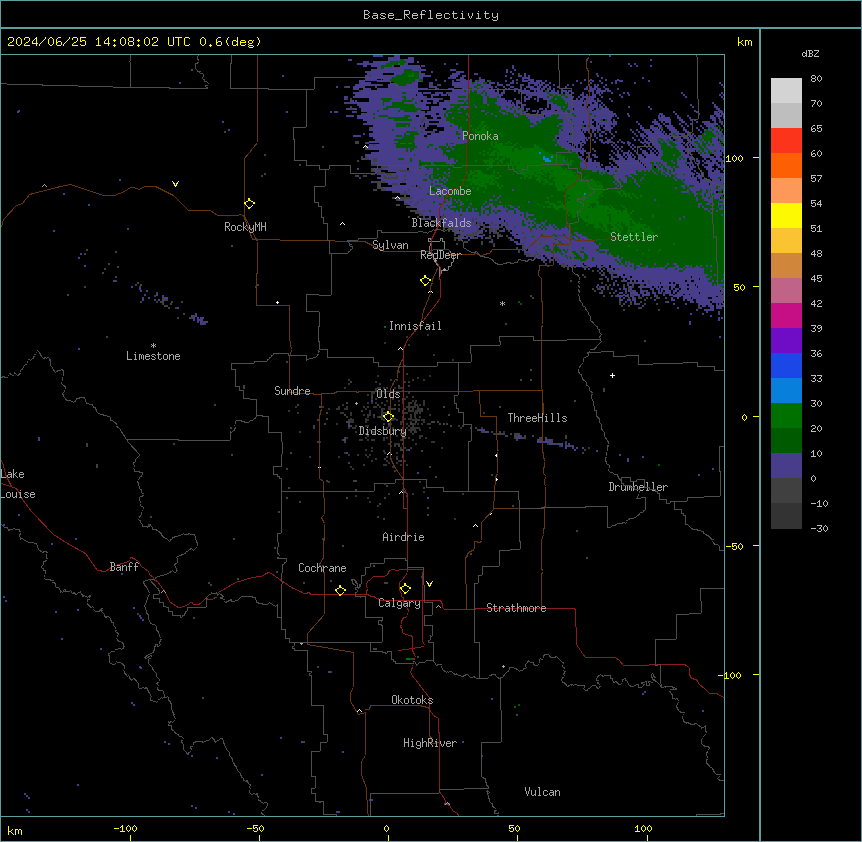Click the brown 45-48 dBZ legend swatch

point(786,265)
